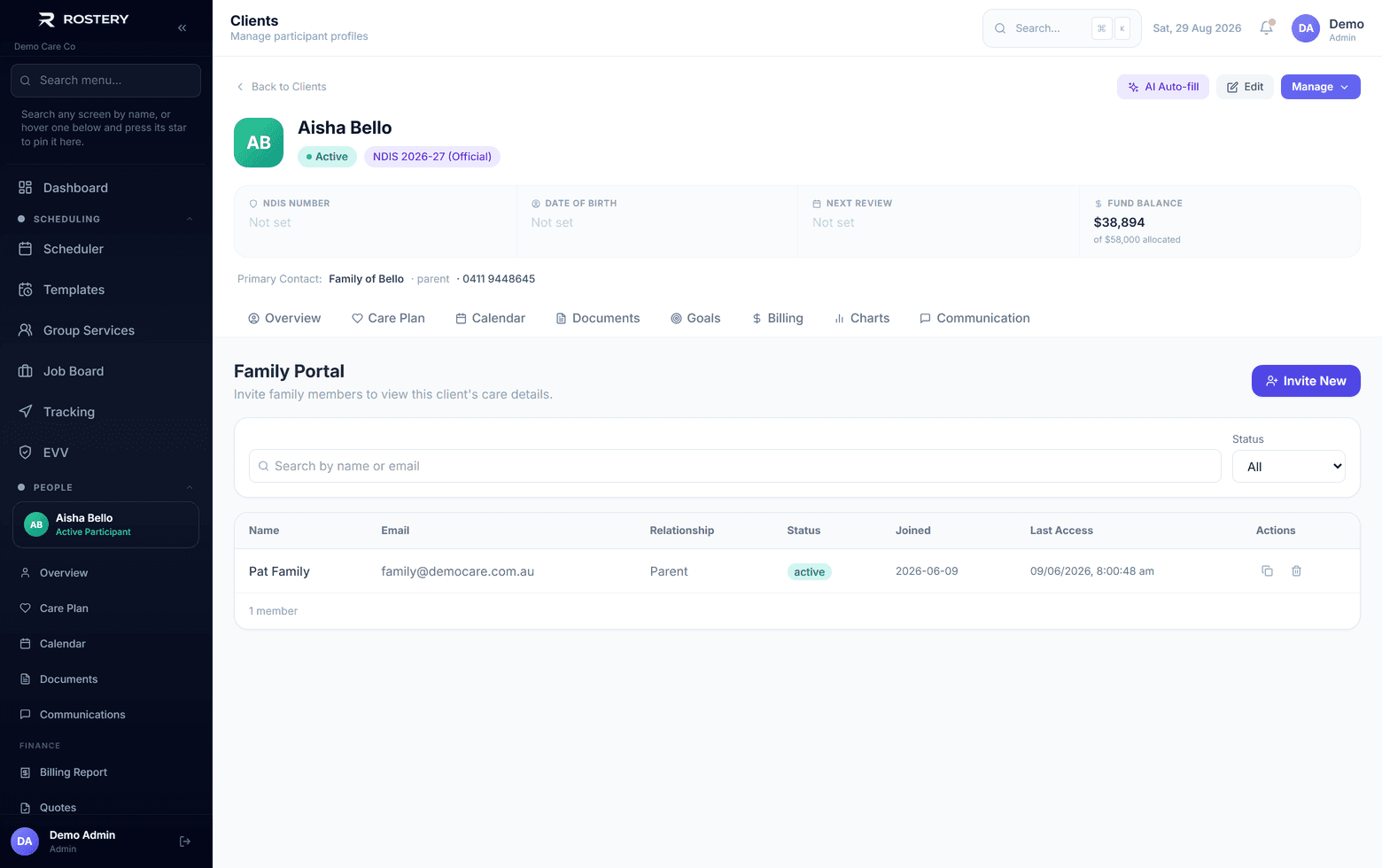Open the Communication tab
The width and height of the screenshot is (1382, 868).
974,318
